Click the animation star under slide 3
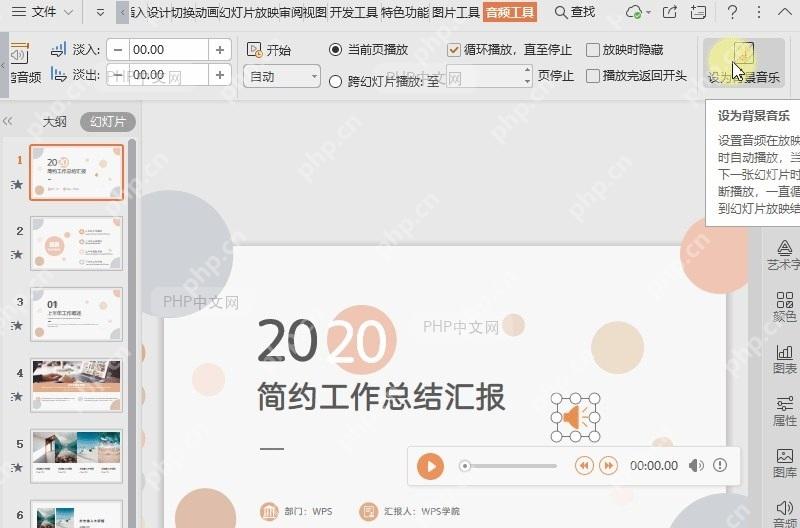 17,325
